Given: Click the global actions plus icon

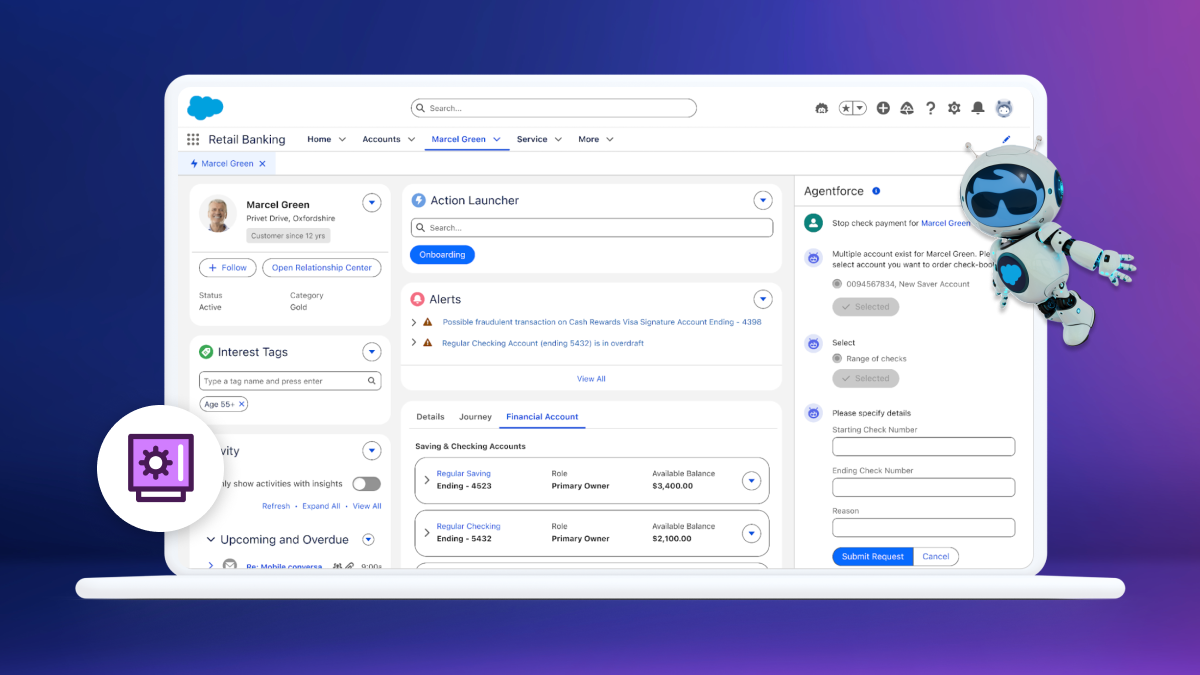Looking at the screenshot, I should click(x=883, y=107).
